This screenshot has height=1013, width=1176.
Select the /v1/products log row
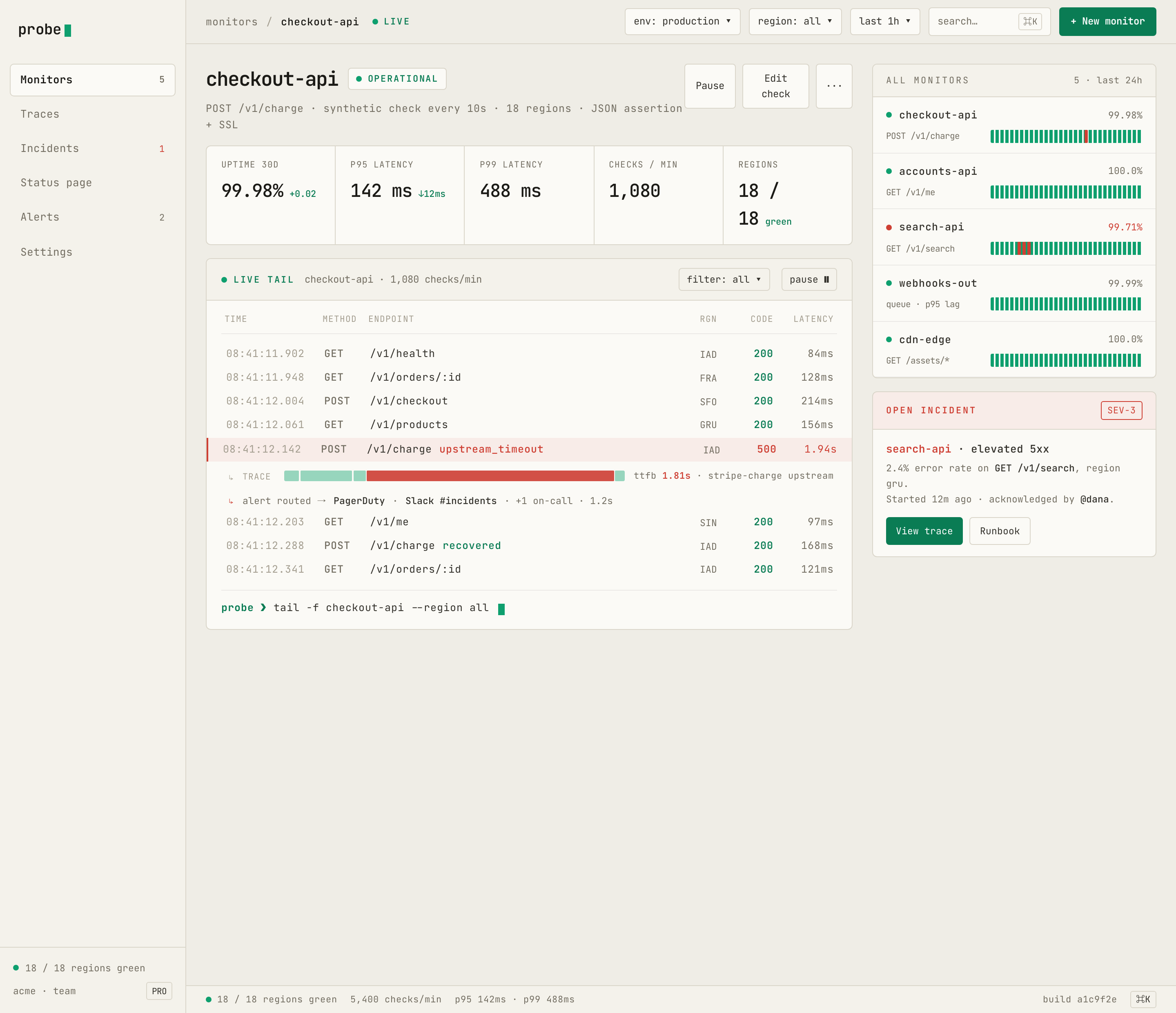point(529,425)
